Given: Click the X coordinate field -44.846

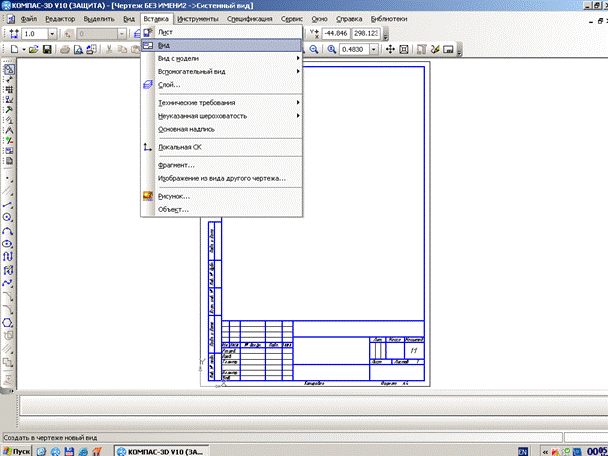Looking at the screenshot, I should coord(336,33).
